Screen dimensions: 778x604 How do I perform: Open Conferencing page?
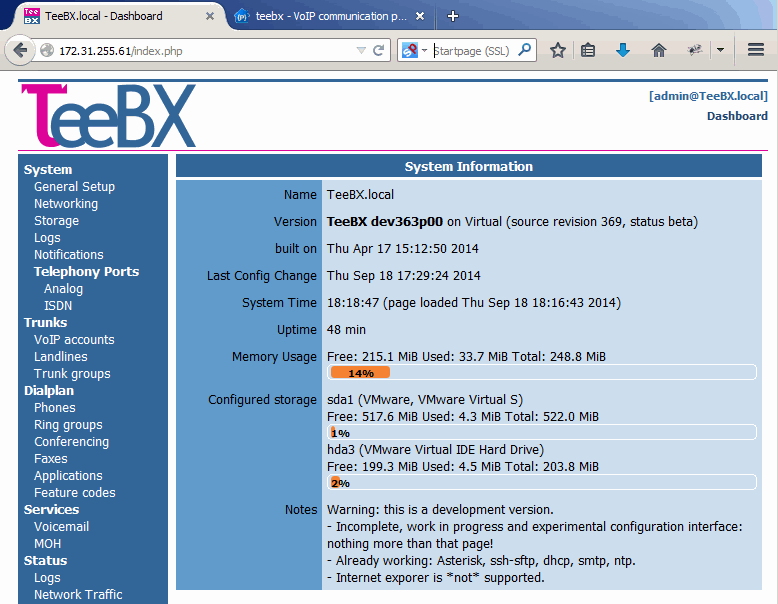[71, 442]
